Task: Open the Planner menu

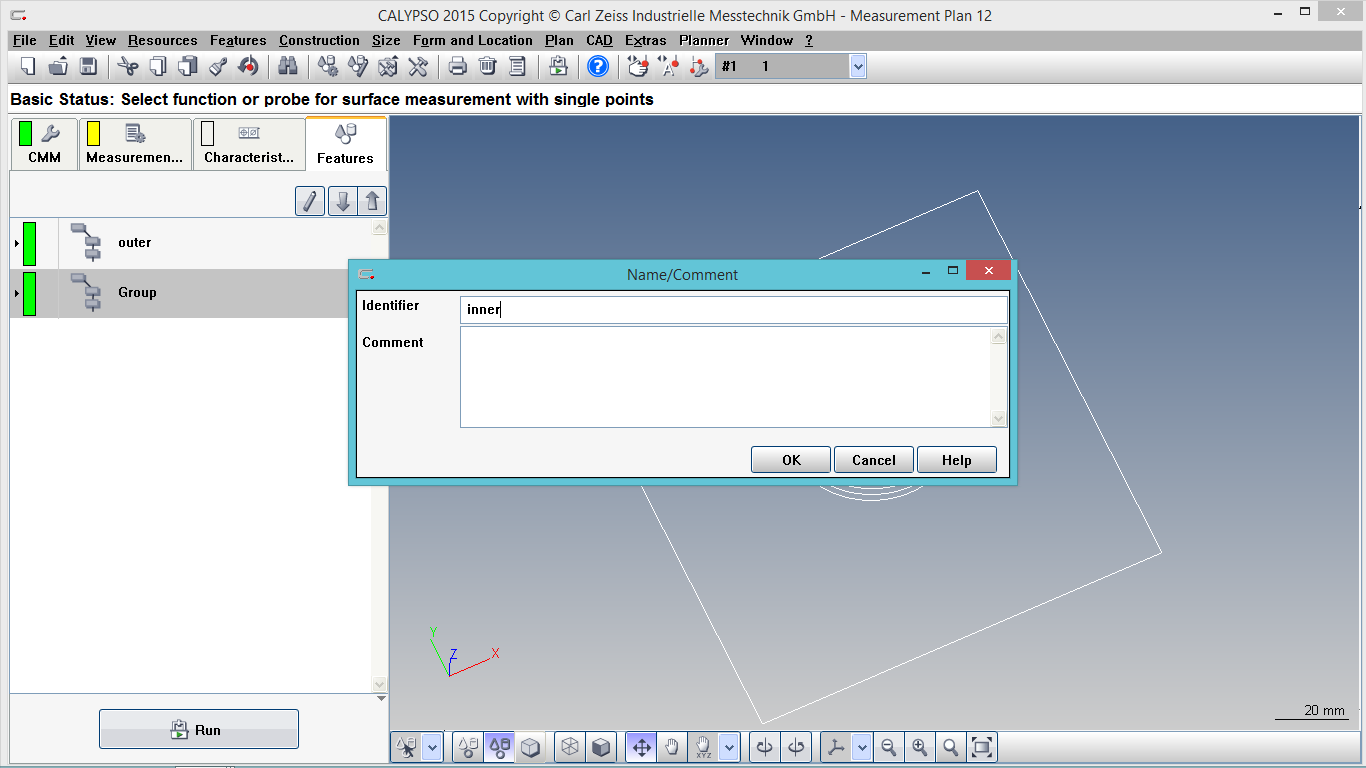Action: coord(705,40)
